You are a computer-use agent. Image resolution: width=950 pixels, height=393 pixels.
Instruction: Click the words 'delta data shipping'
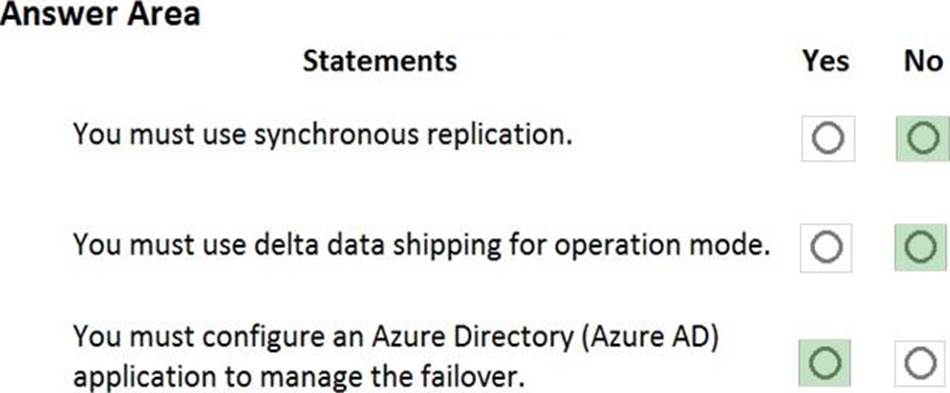pos(377,245)
